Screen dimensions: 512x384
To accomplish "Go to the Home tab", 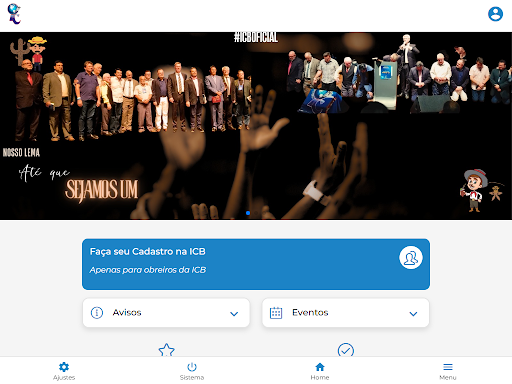I will pyautogui.click(x=320, y=371).
